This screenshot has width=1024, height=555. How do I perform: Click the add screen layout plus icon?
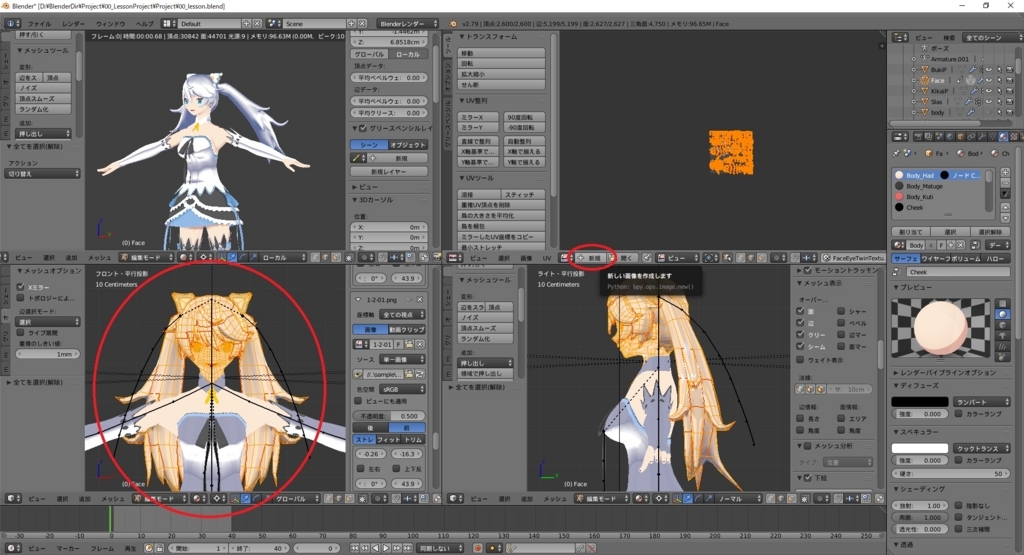click(x=247, y=24)
